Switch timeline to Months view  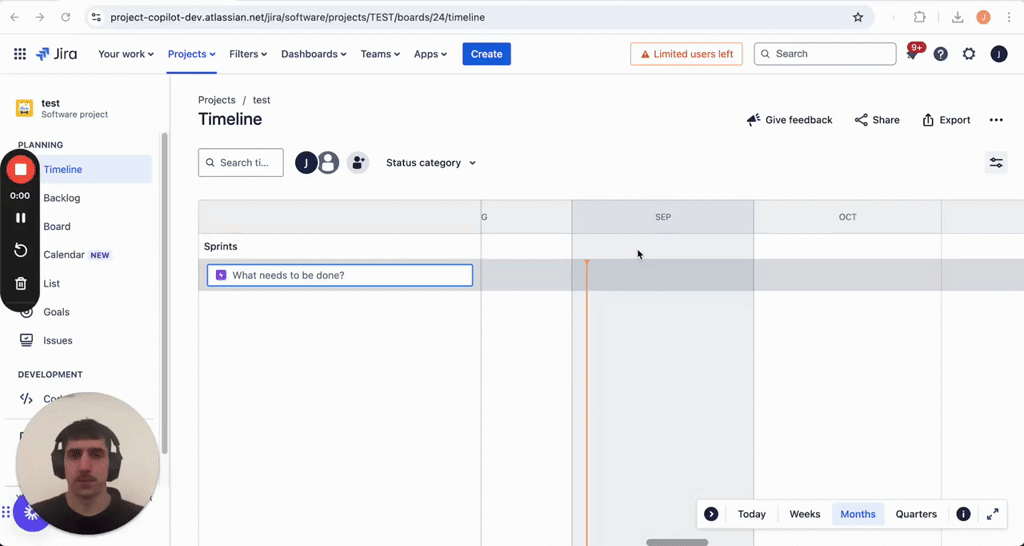click(x=857, y=514)
